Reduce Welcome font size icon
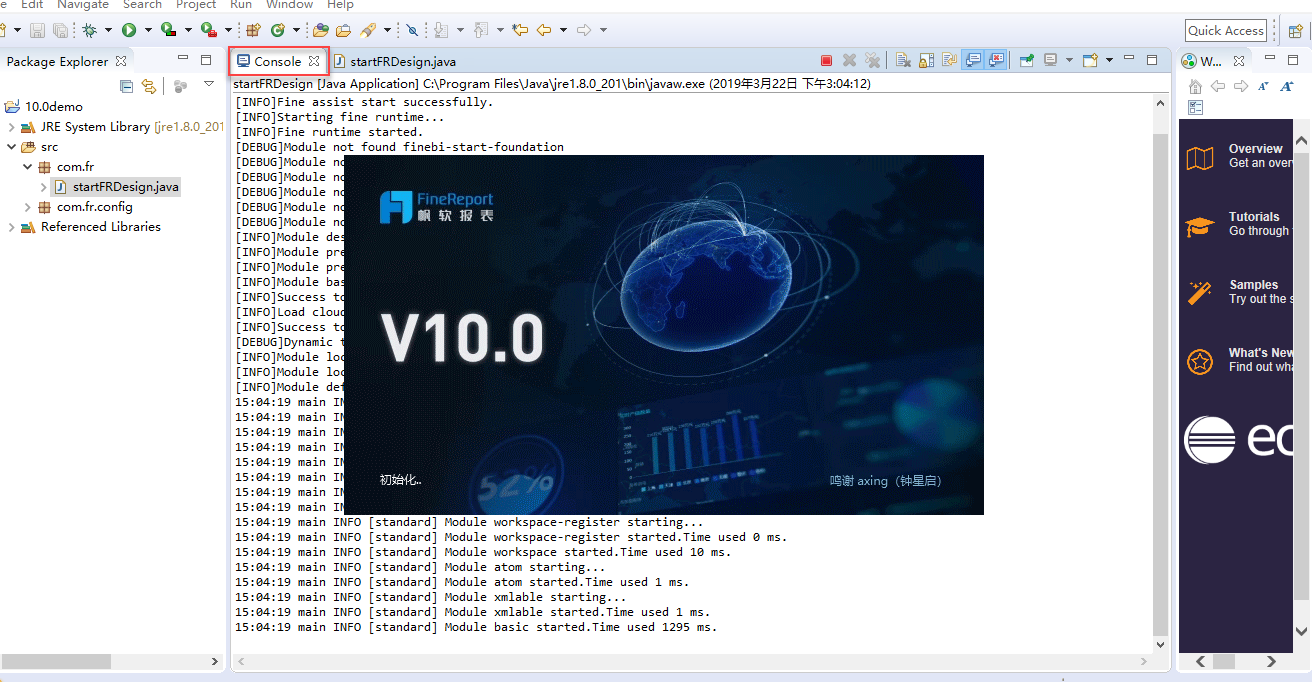The width and height of the screenshot is (1312, 682). pyautogui.click(x=1263, y=86)
